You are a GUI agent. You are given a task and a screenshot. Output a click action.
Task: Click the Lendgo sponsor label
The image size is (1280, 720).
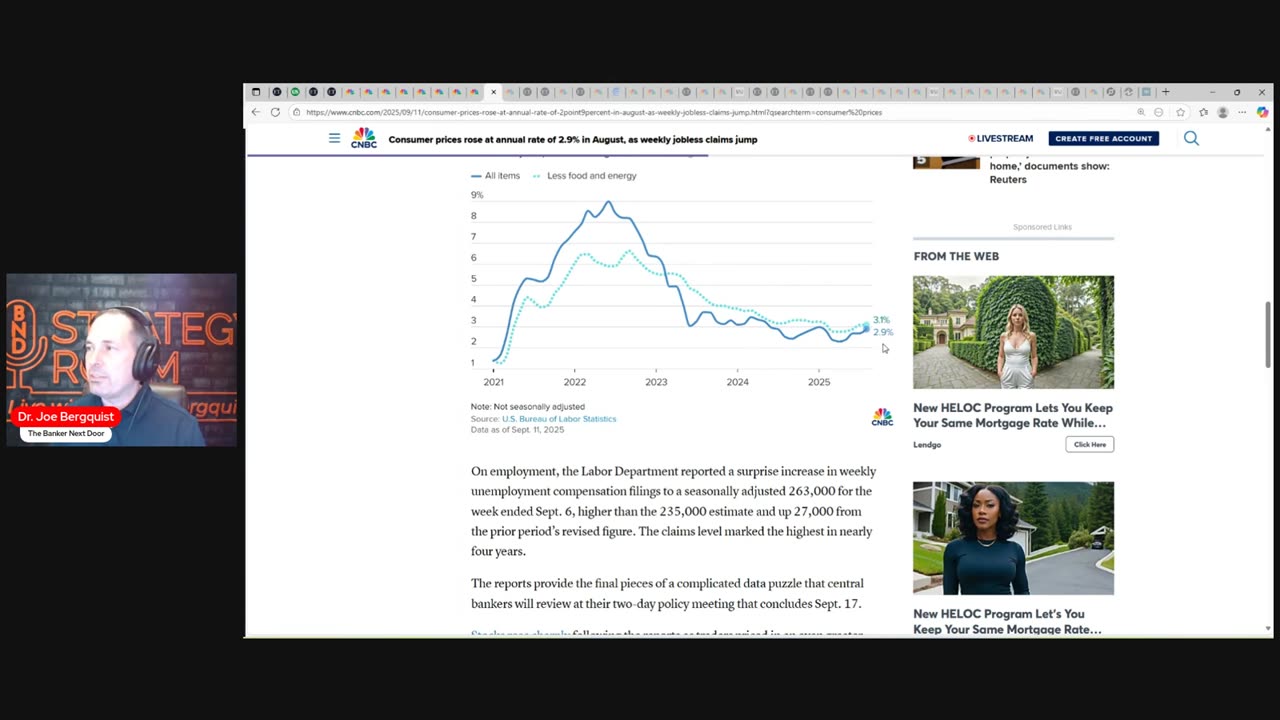pyautogui.click(x=927, y=444)
